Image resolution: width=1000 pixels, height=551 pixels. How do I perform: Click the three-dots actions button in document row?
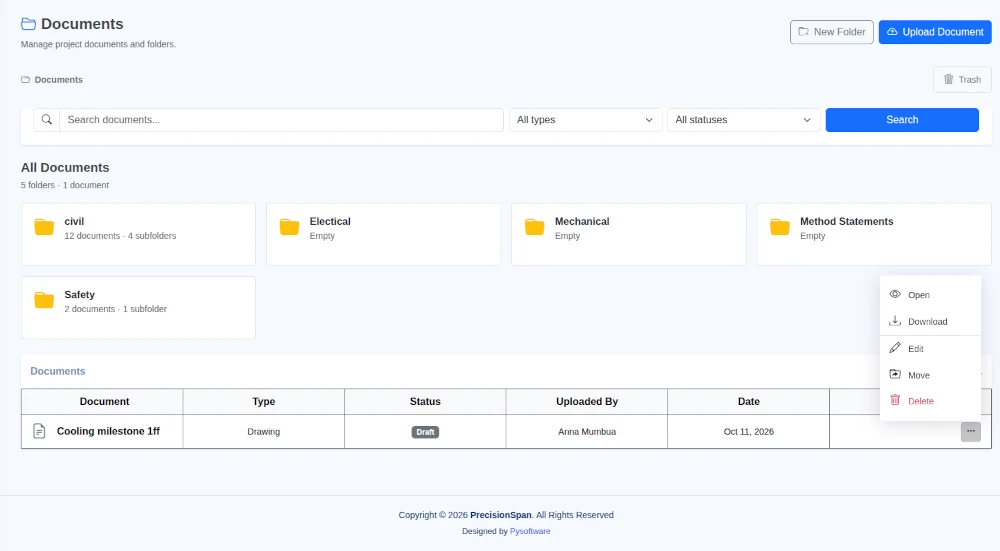[971, 432]
